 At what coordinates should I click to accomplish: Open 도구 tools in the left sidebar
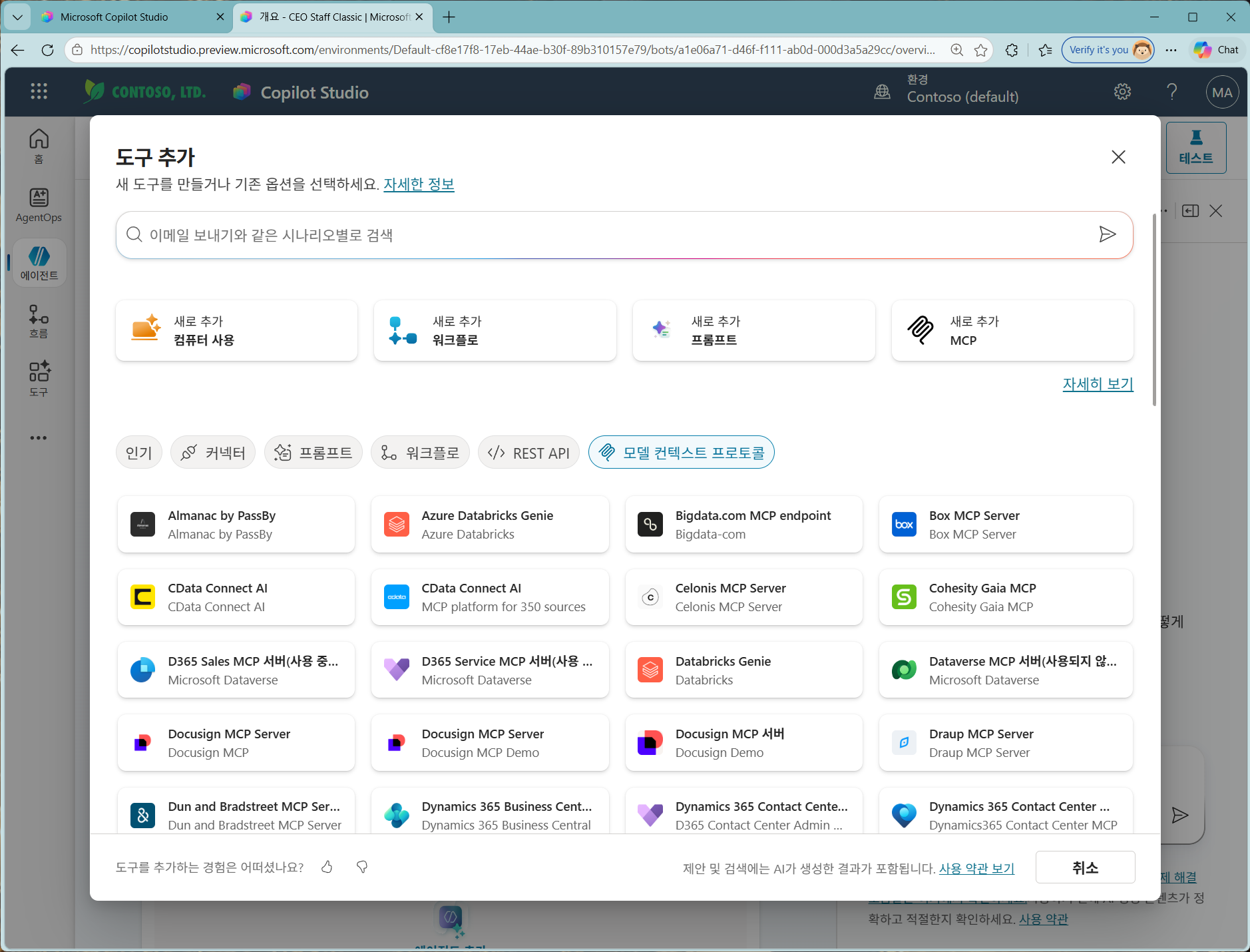click(x=39, y=379)
